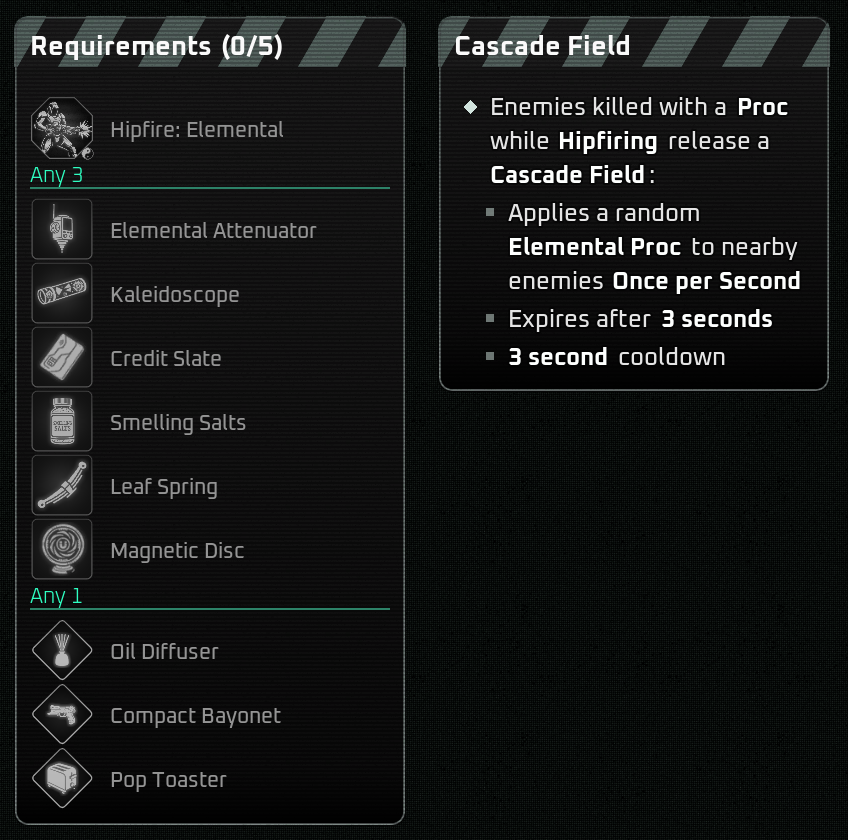This screenshot has width=848, height=840.
Task: Click the Any 1 section label
Action: [56, 597]
